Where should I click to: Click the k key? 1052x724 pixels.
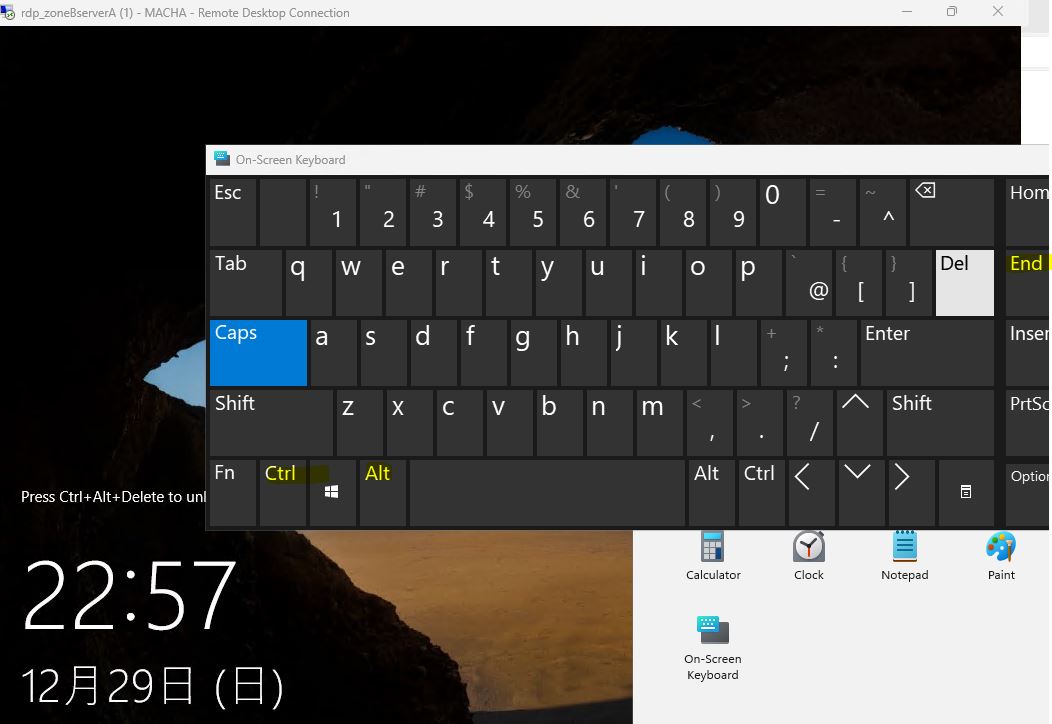(x=684, y=353)
